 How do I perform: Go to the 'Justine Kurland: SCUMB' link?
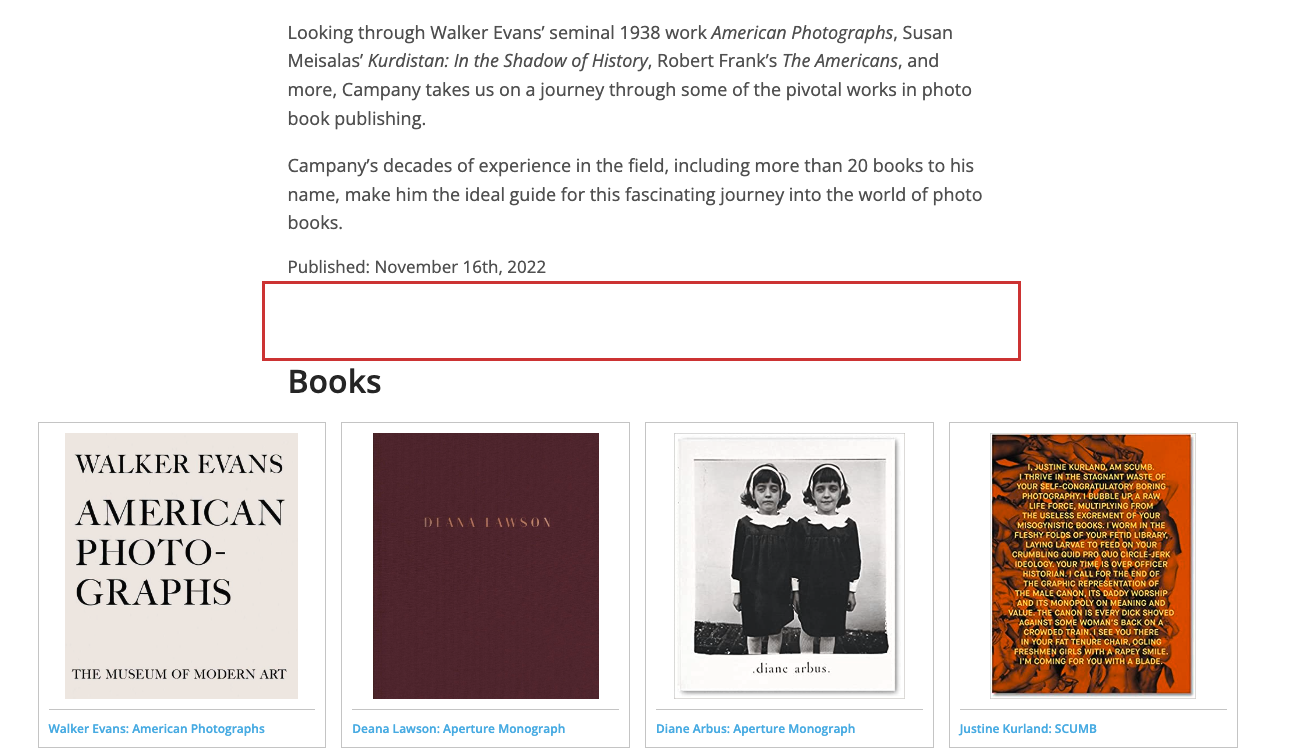[1028, 729]
